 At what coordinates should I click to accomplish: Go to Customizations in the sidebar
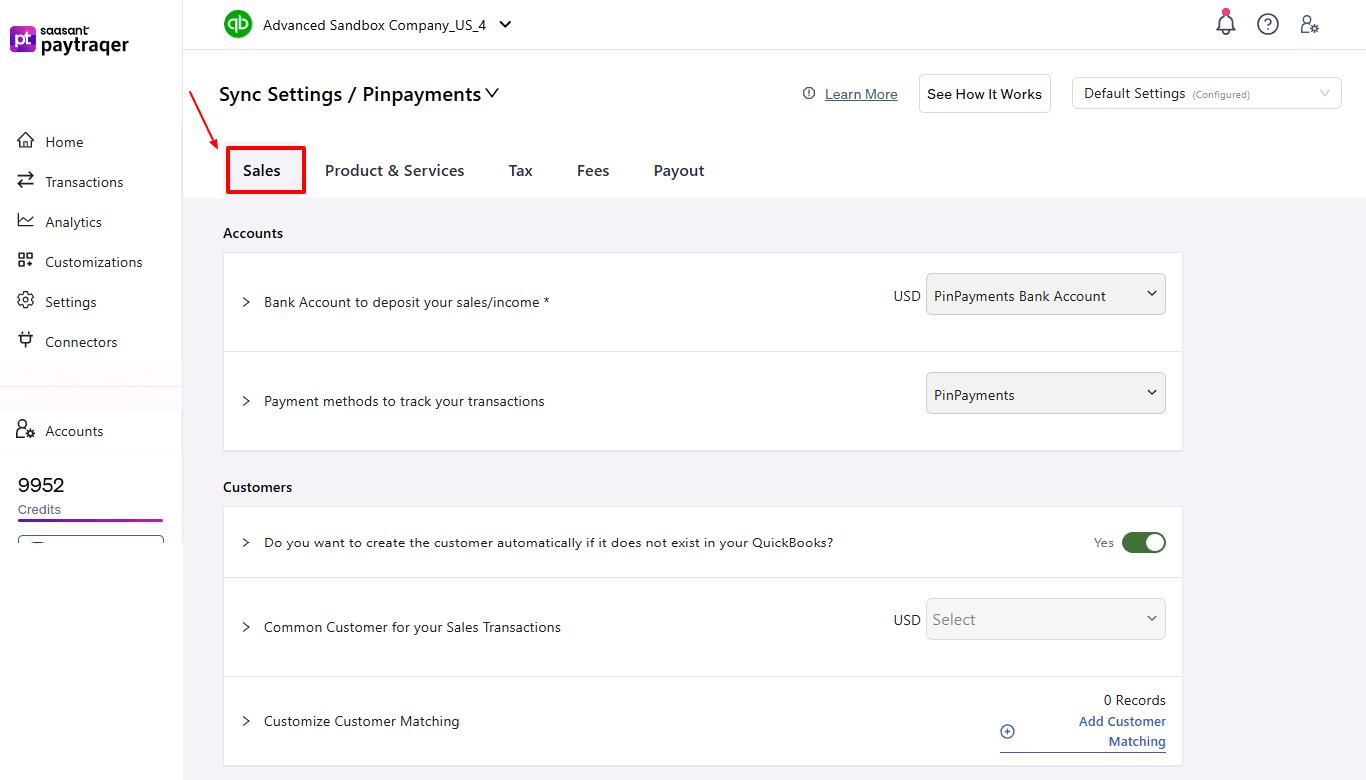click(93, 261)
